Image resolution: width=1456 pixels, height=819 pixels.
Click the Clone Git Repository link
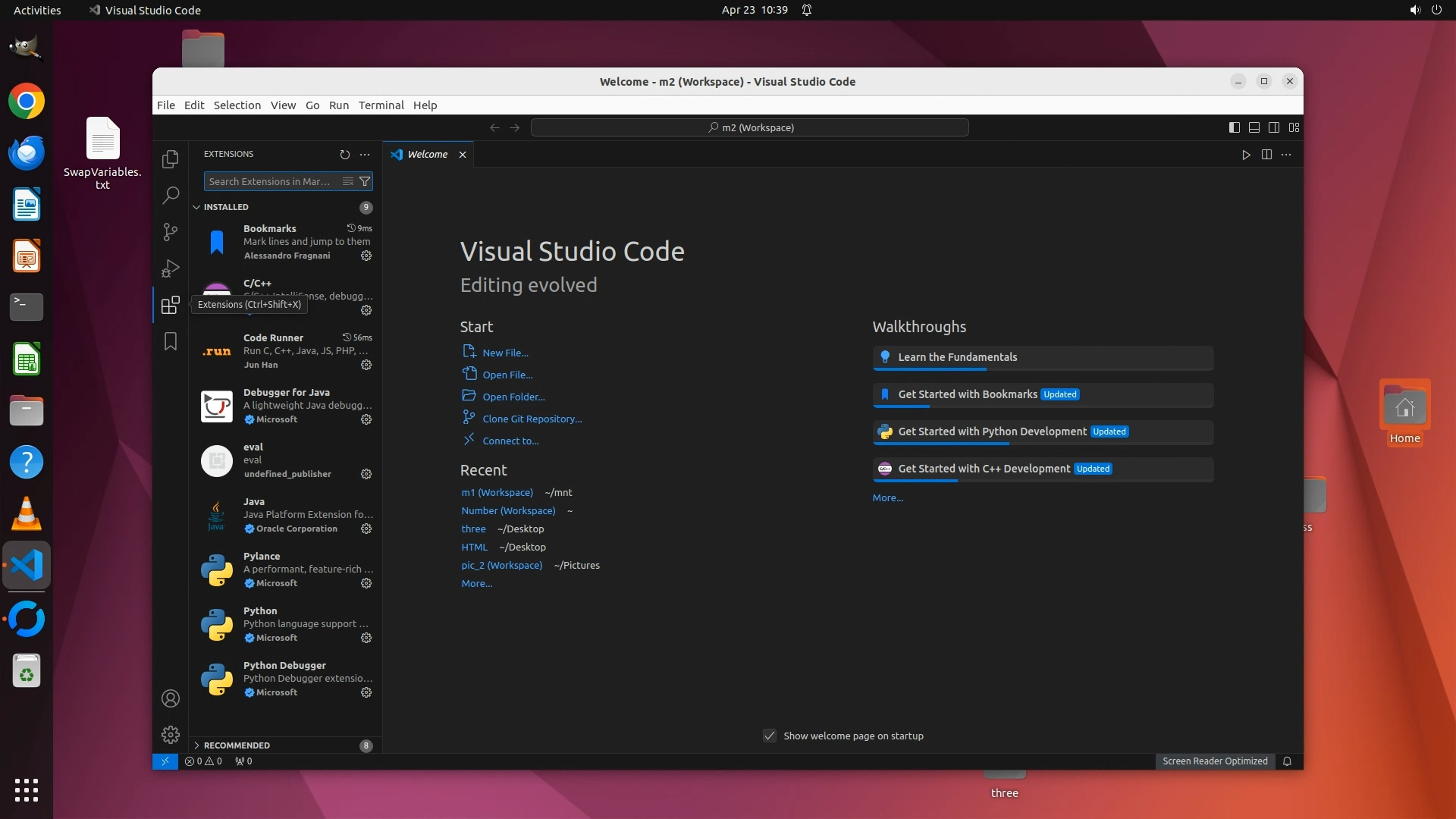tap(532, 419)
